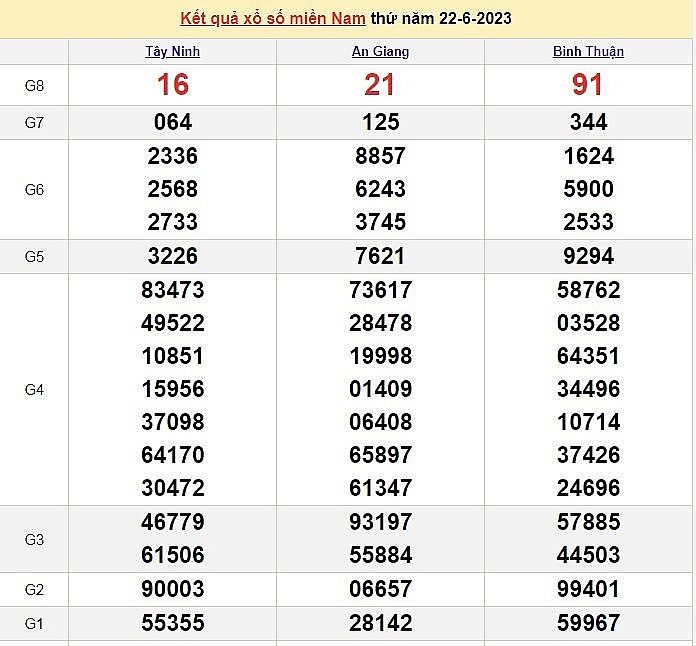Screen dimensions: 696x646
Task: Open the Tây Ninh province link
Action: point(172,52)
